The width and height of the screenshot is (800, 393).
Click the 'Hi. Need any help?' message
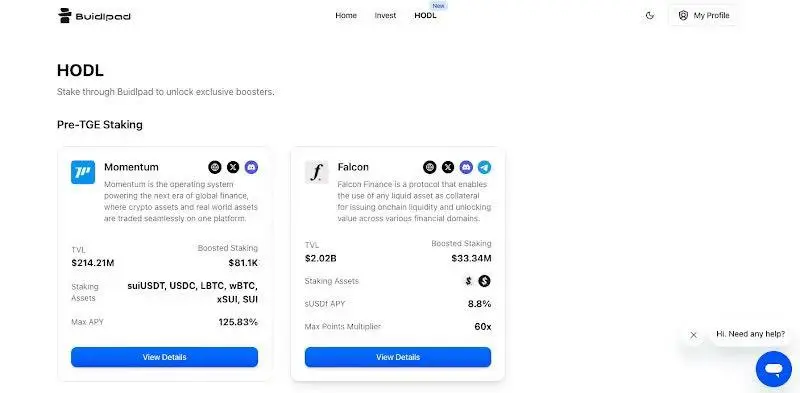point(751,334)
